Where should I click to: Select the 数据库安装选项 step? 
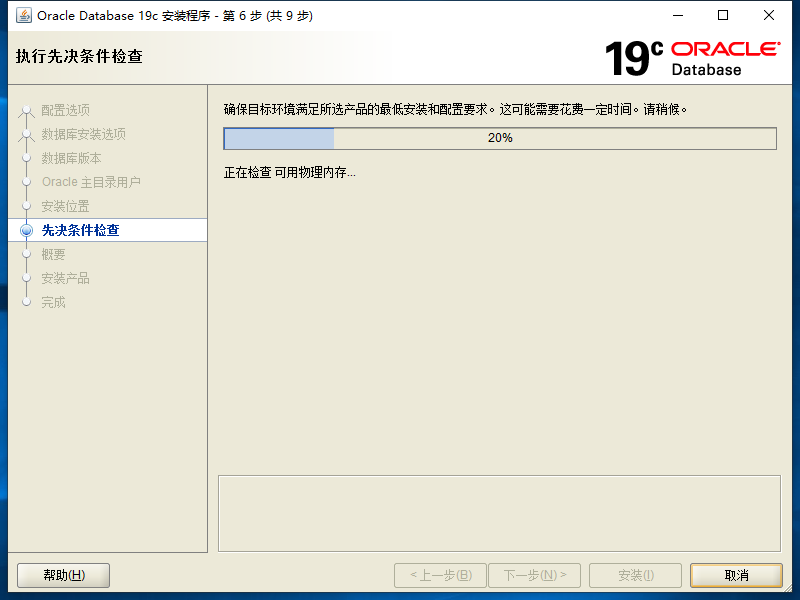tap(83, 134)
